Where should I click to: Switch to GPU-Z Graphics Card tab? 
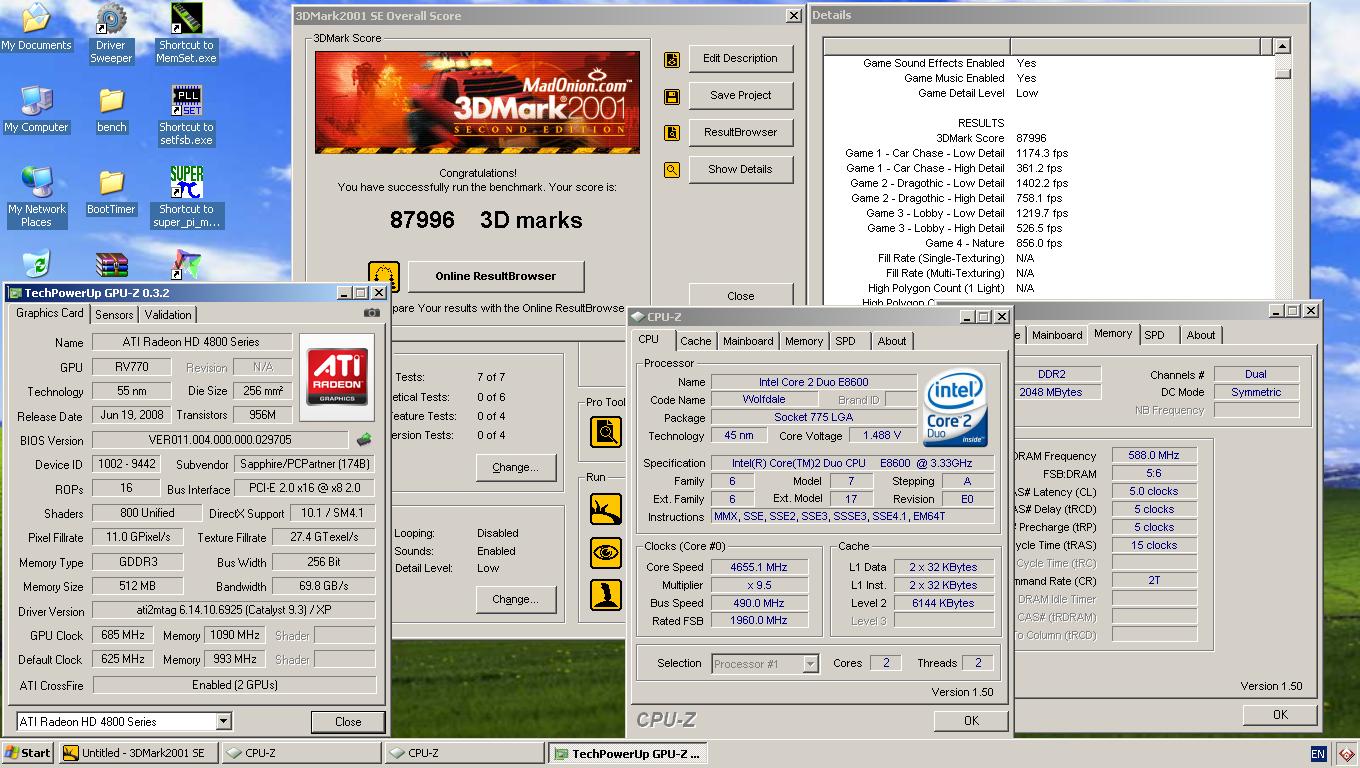coord(50,313)
